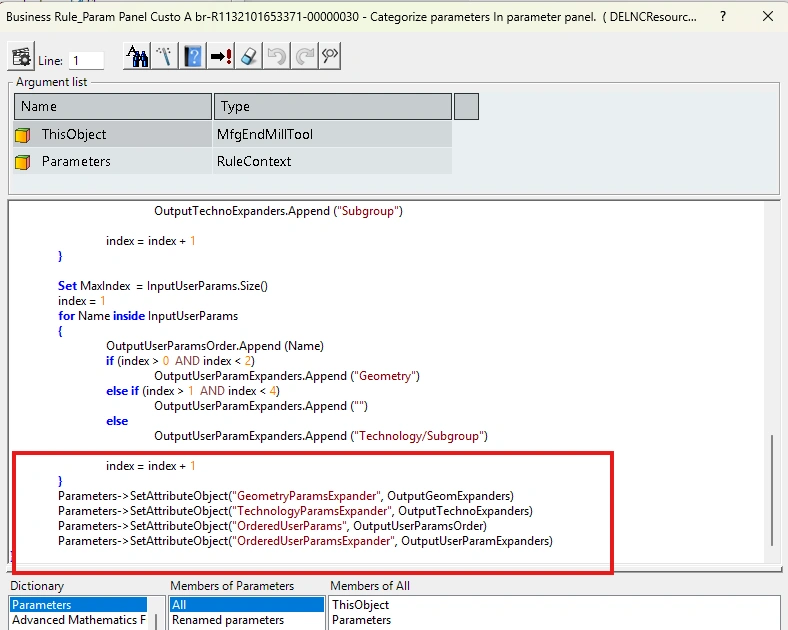Image resolution: width=788 pixels, height=630 pixels.
Task: Click the Find binoculars icon
Action: [137, 56]
